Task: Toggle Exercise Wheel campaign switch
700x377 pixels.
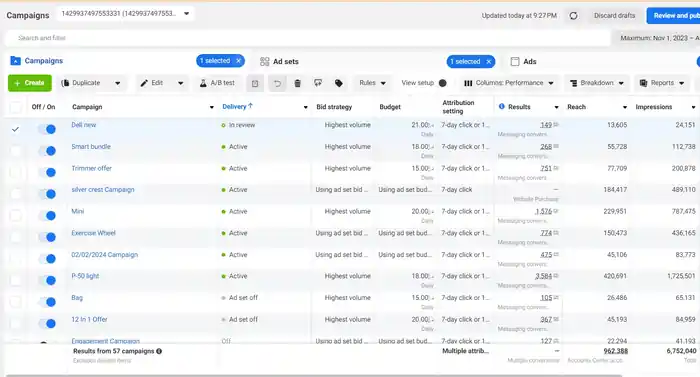Action: (x=47, y=237)
